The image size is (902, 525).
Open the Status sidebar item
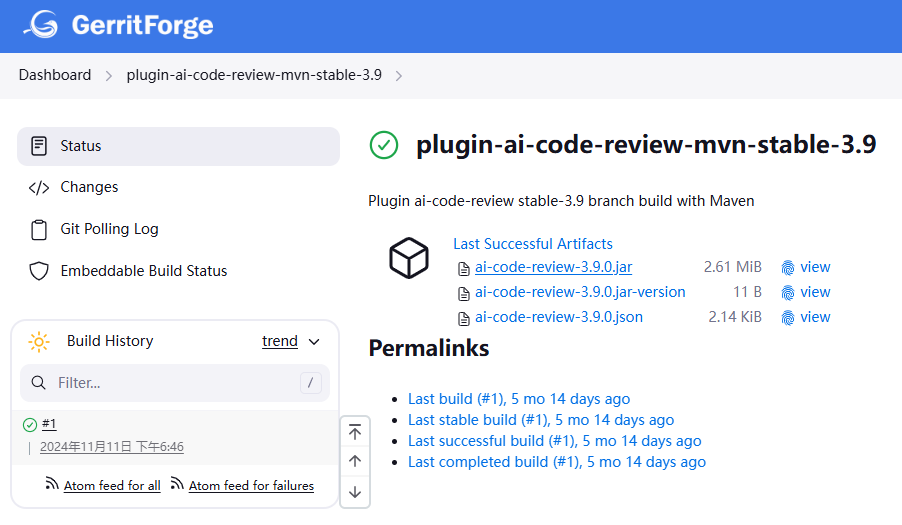coord(178,146)
